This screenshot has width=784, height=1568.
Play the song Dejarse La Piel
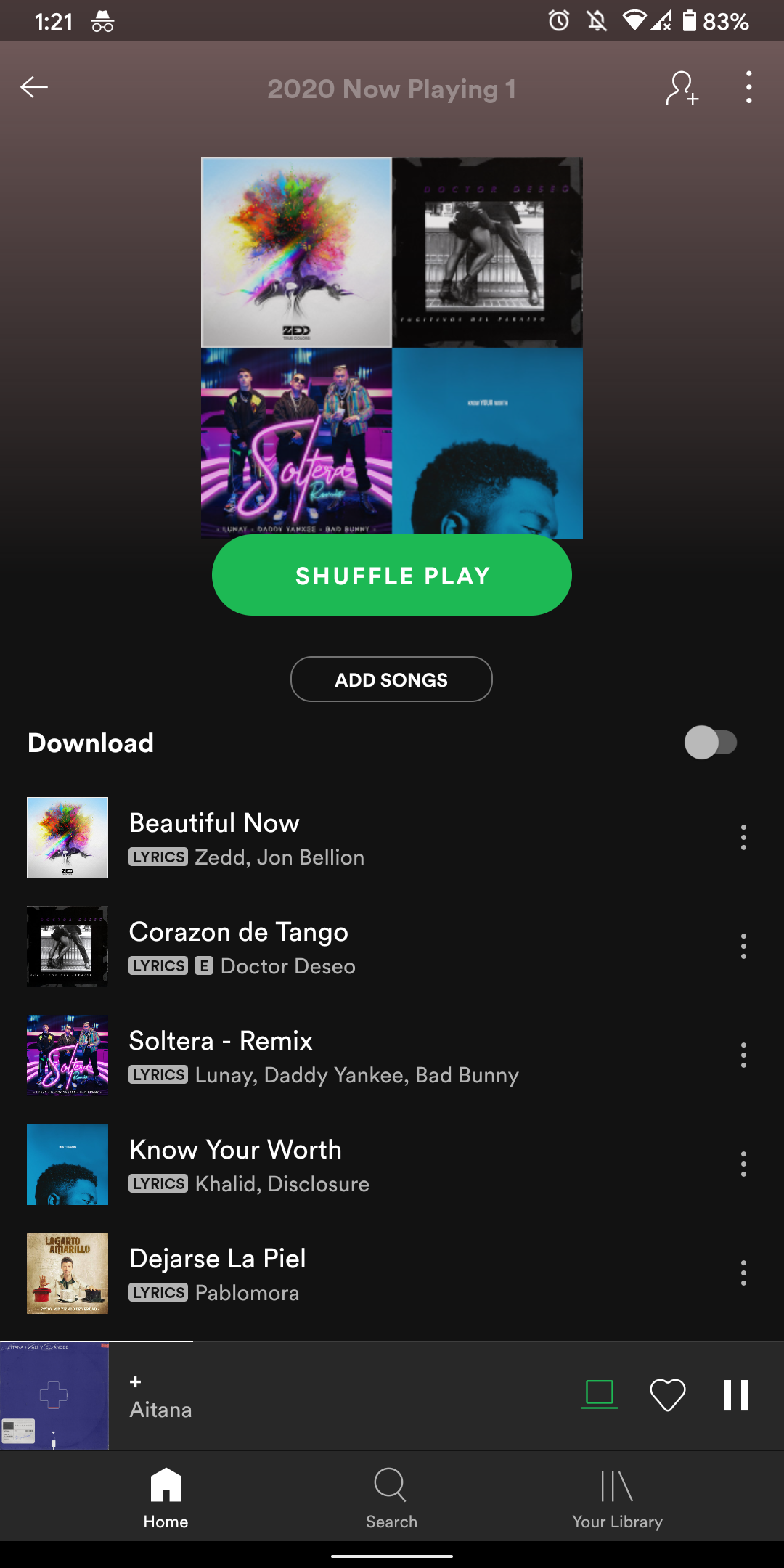(363, 1273)
